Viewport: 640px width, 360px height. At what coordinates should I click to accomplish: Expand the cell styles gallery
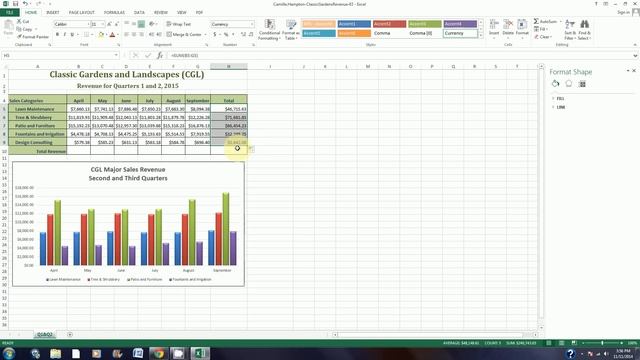coord(480,36)
